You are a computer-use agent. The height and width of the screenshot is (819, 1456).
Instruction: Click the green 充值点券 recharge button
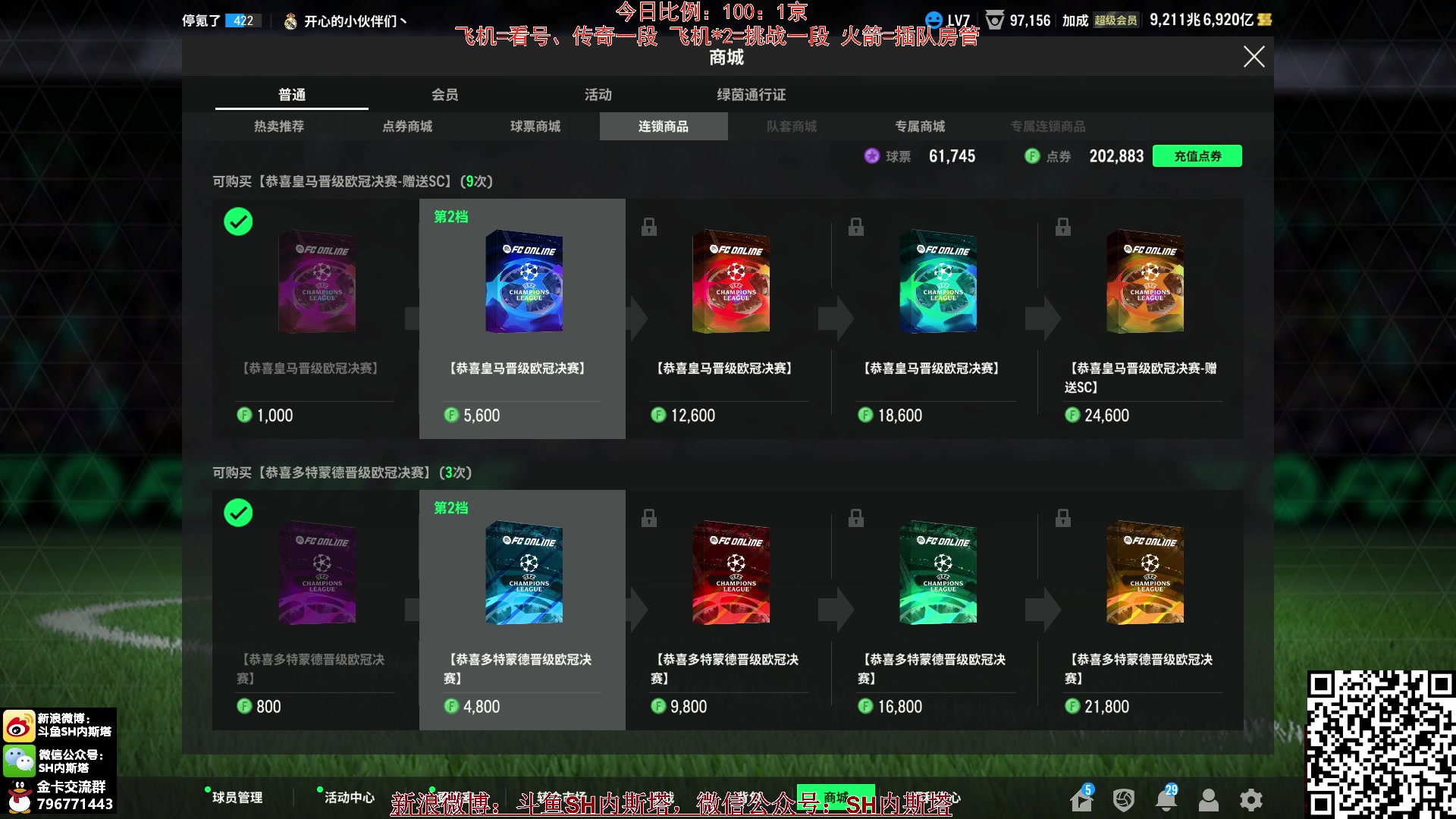(1197, 156)
